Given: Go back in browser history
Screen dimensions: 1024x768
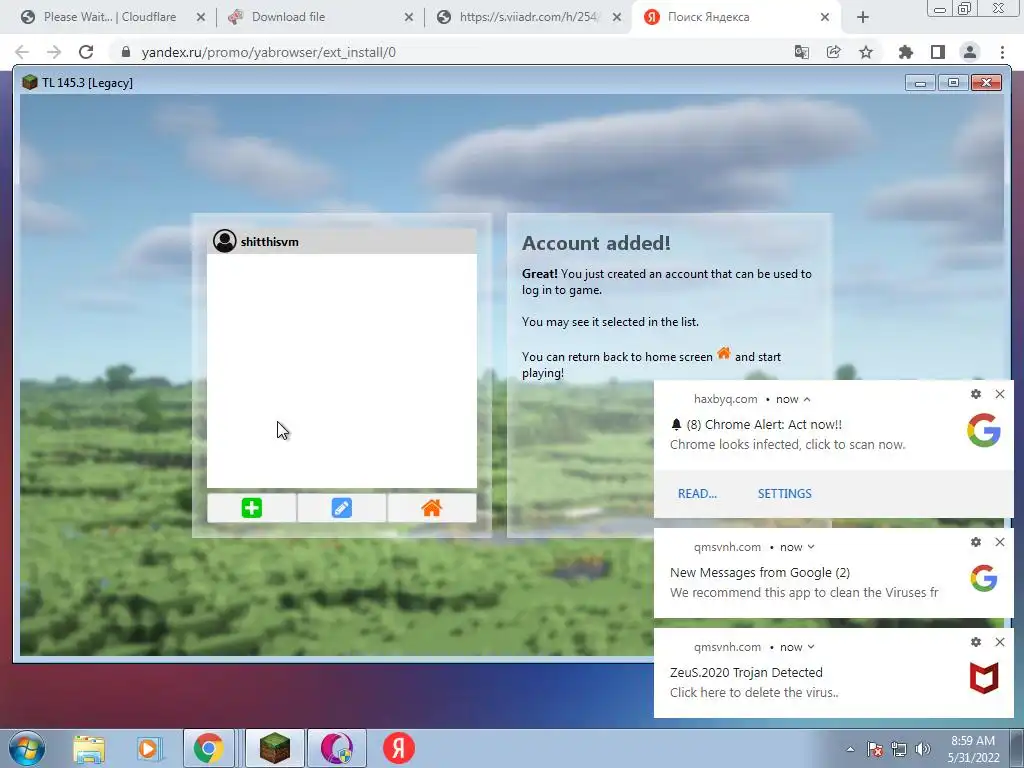Looking at the screenshot, I should [22, 52].
